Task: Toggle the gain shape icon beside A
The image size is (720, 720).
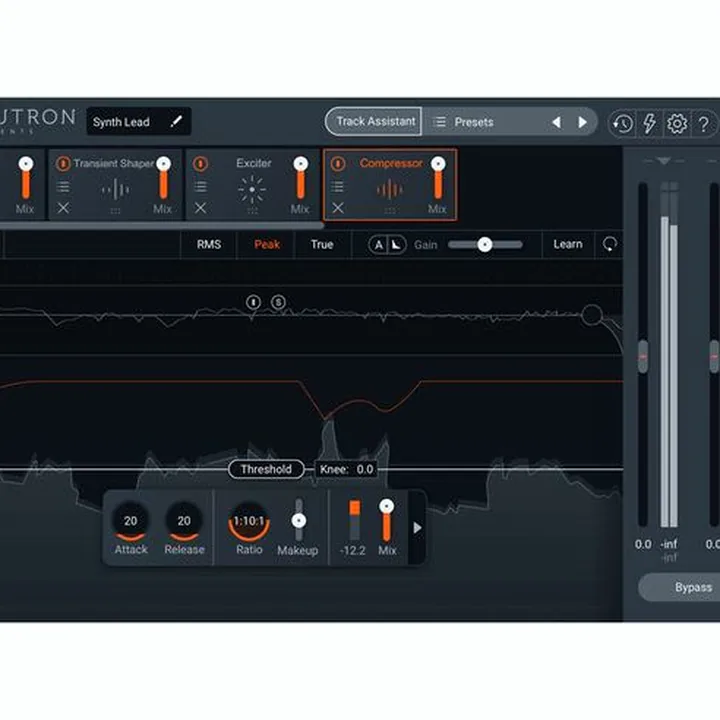Action: click(x=396, y=245)
